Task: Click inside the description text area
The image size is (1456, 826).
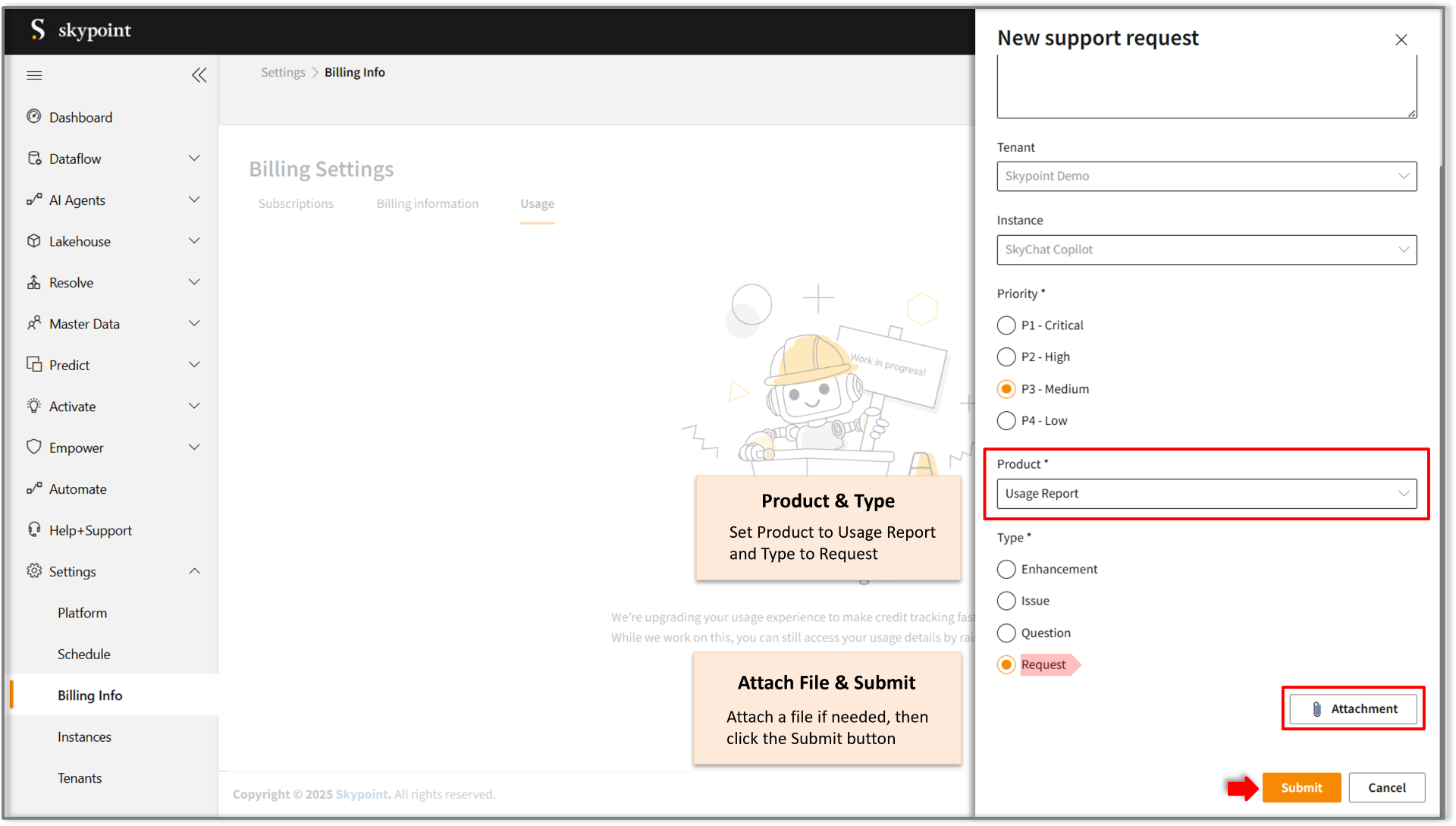Action: [1206, 87]
